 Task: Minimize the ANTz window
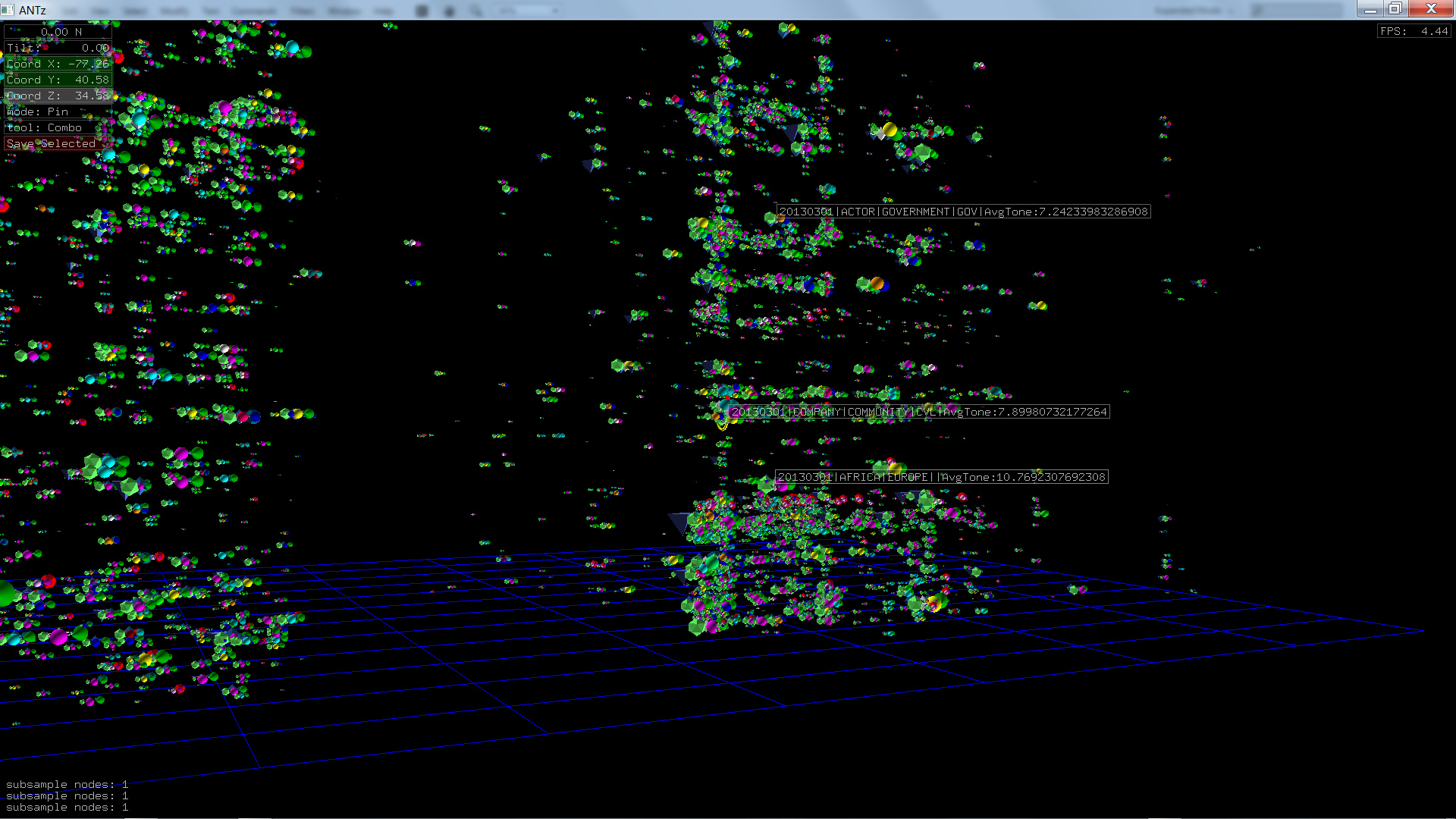pos(1370,9)
